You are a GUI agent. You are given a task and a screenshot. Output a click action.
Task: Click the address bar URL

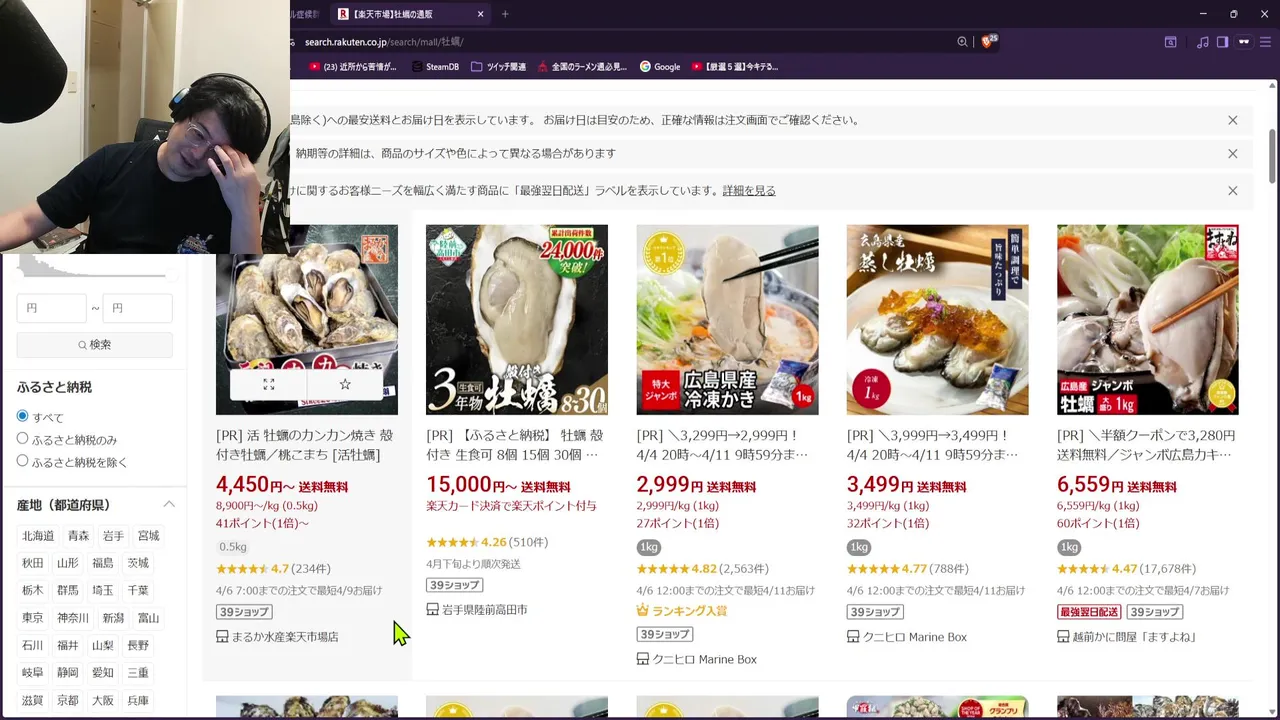(x=384, y=42)
